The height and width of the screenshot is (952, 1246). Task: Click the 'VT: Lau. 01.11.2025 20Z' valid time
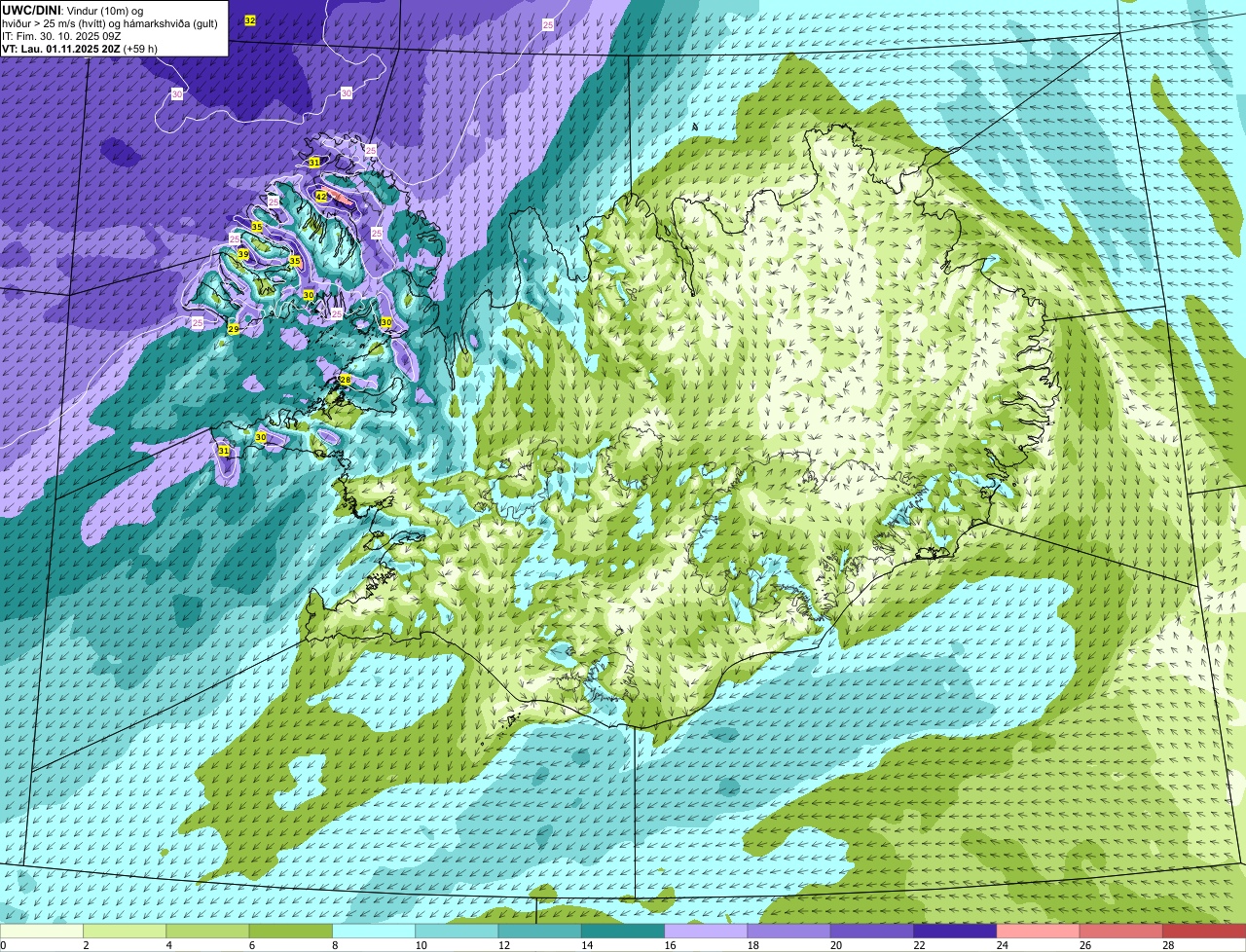60,49
